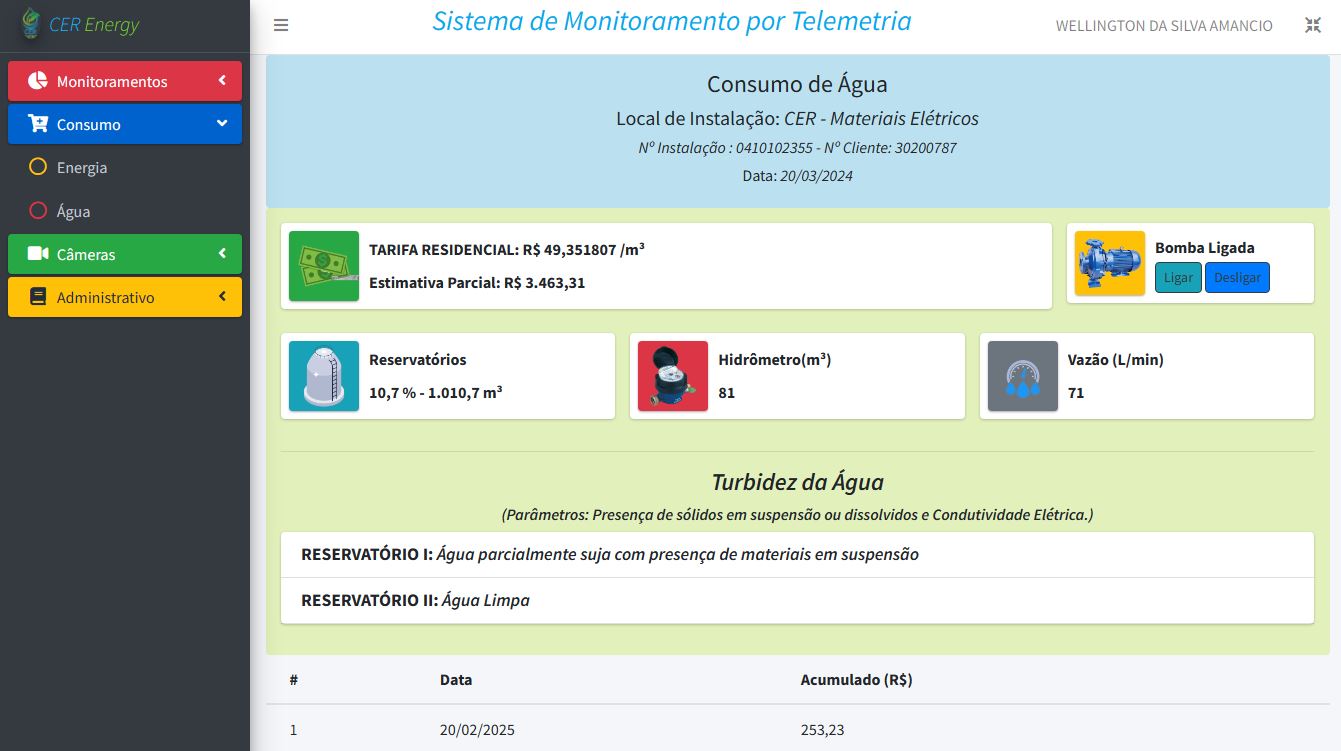
Task: Click the reservoir value 10,7 % - 1.010,7 m³
Action: click(x=435, y=392)
